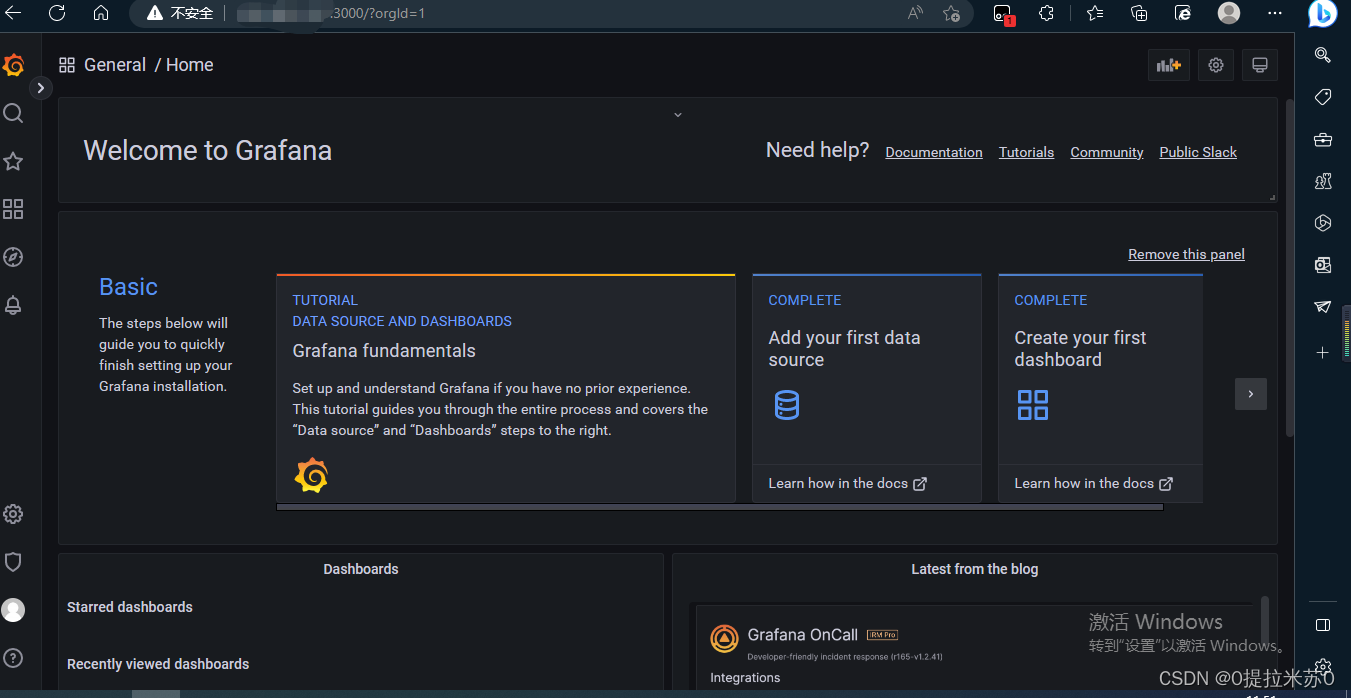Open the Public Slack link
This screenshot has height=698, width=1351.
coord(1198,152)
